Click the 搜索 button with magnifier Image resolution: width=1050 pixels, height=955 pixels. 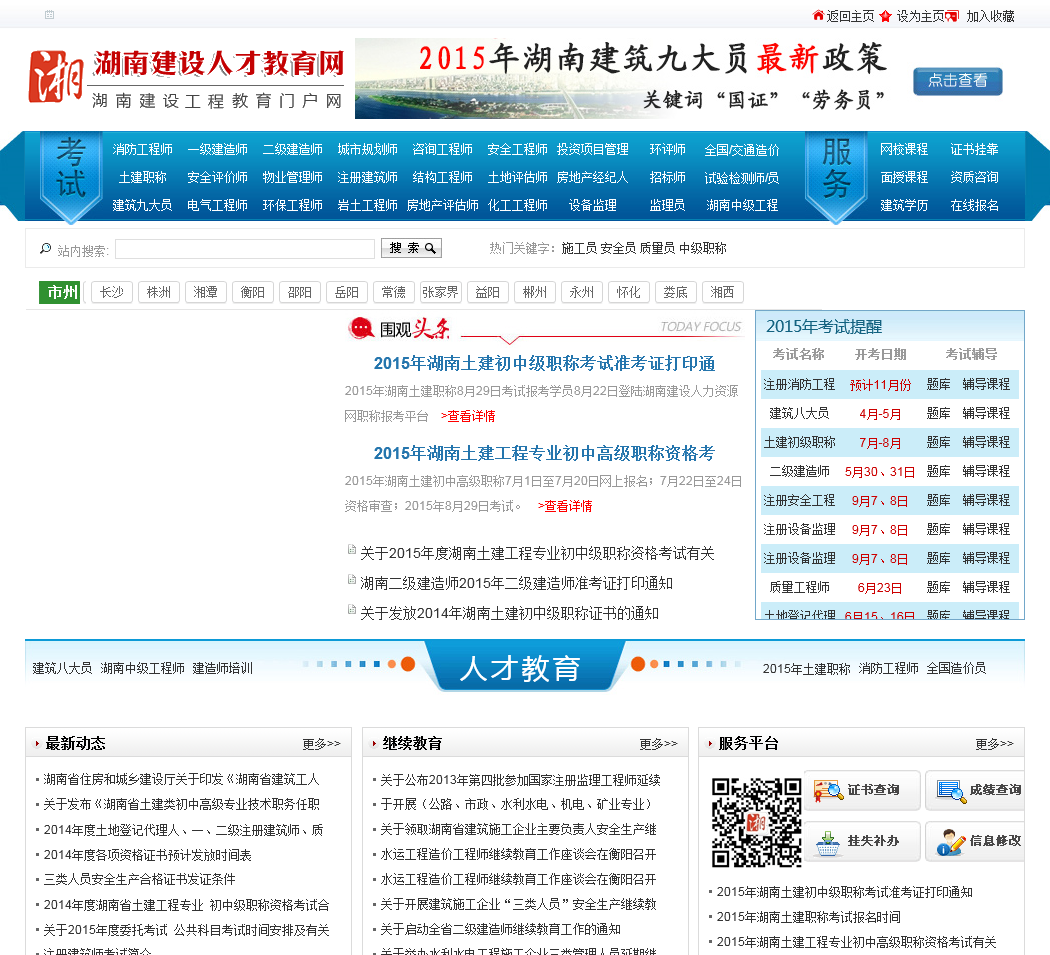[411, 248]
